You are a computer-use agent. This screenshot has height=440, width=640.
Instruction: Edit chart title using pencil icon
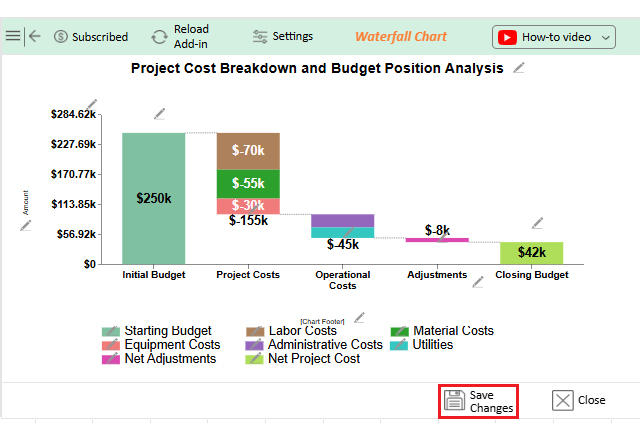coord(518,68)
